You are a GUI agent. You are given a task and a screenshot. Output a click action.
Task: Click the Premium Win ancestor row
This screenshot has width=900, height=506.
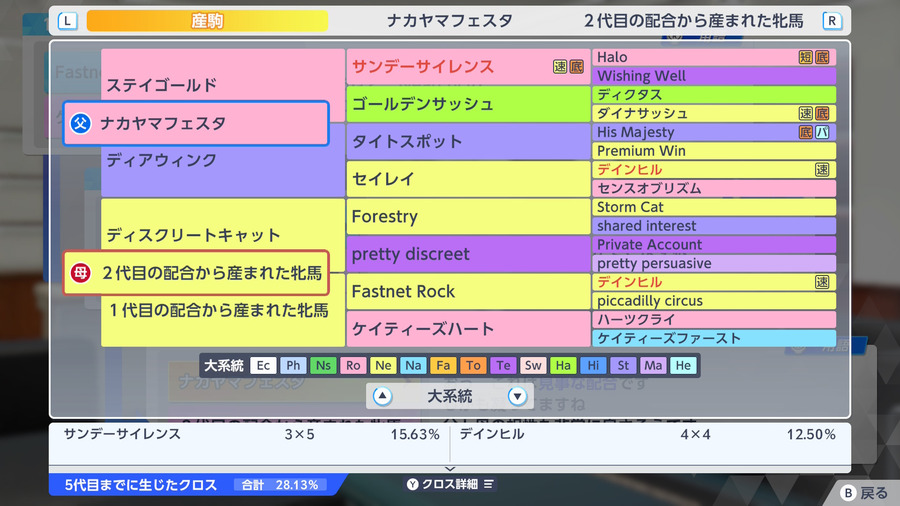[714, 151]
